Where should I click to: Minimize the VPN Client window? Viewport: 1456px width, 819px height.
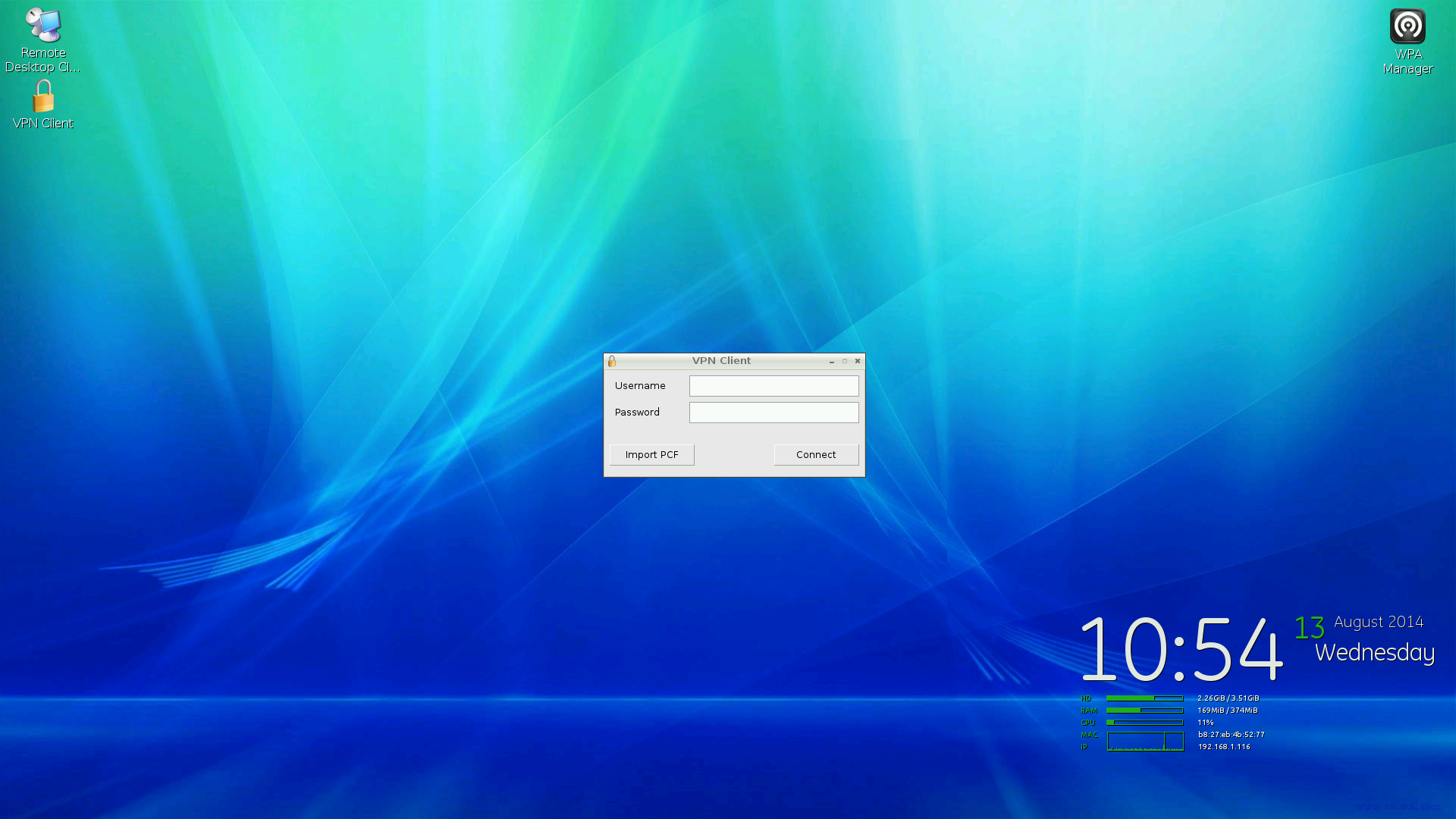(832, 362)
